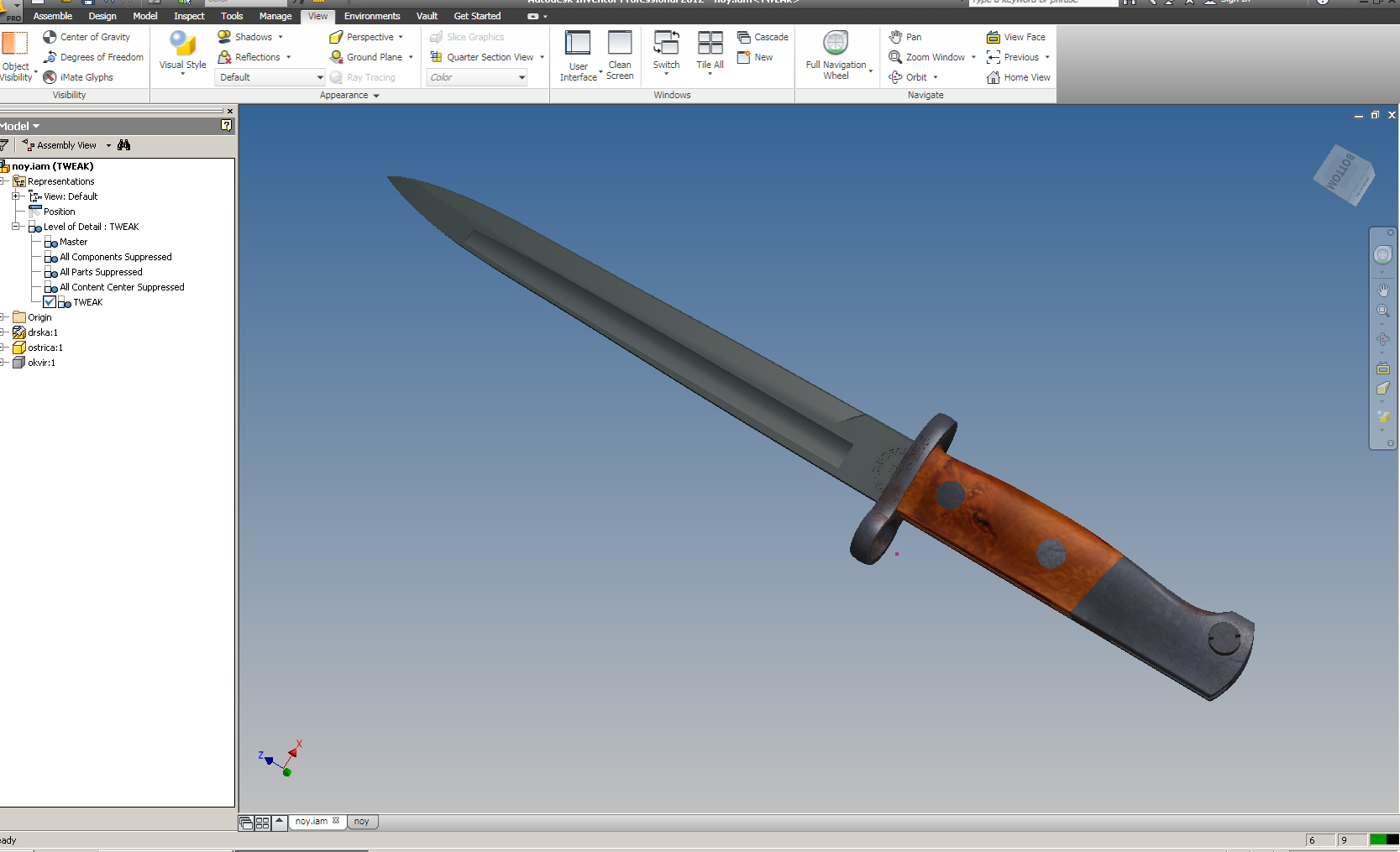Launch Full Navigation Wheel
Screen dimensions: 1400x852
click(836, 55)
